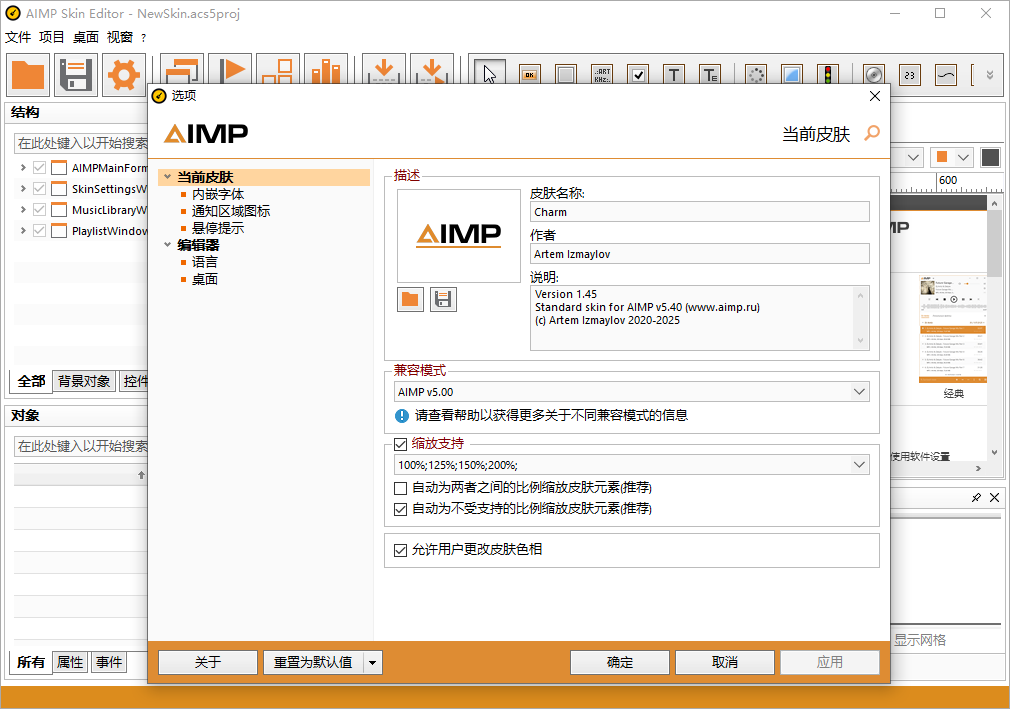The height and width of the screenshot is (709, 1010).
Task: Open the 项目 menu
Action: click(x=51, y=35)
